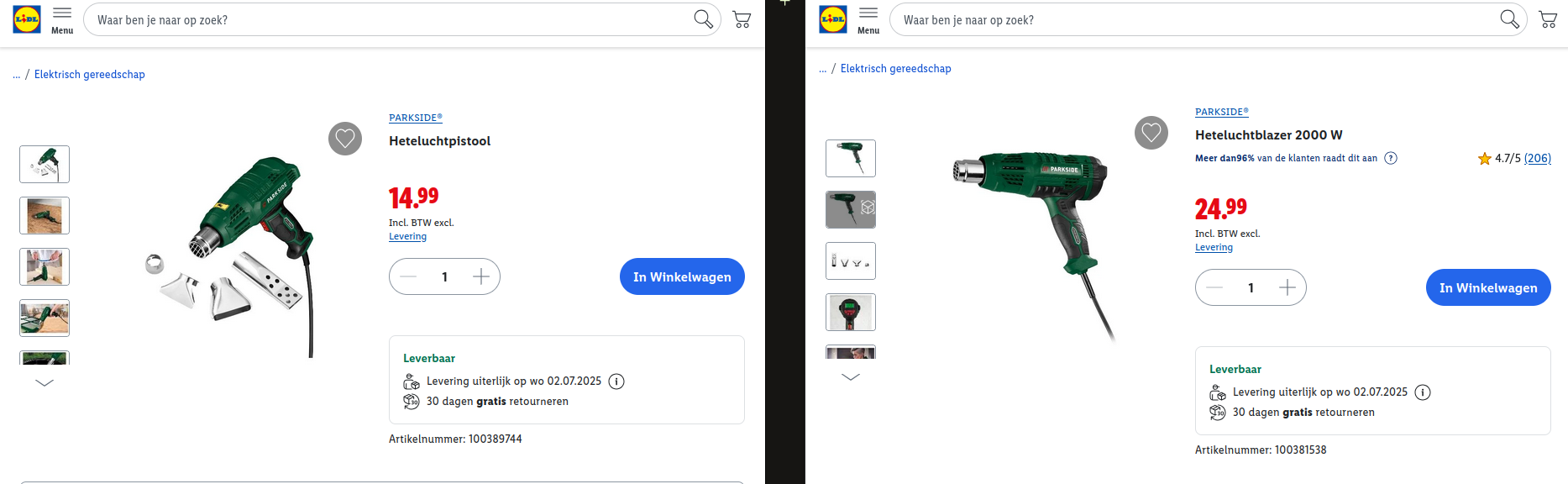1568x484 pixels.
Task: Click the search magnifier icon in left page
Action: click(703, 19)
